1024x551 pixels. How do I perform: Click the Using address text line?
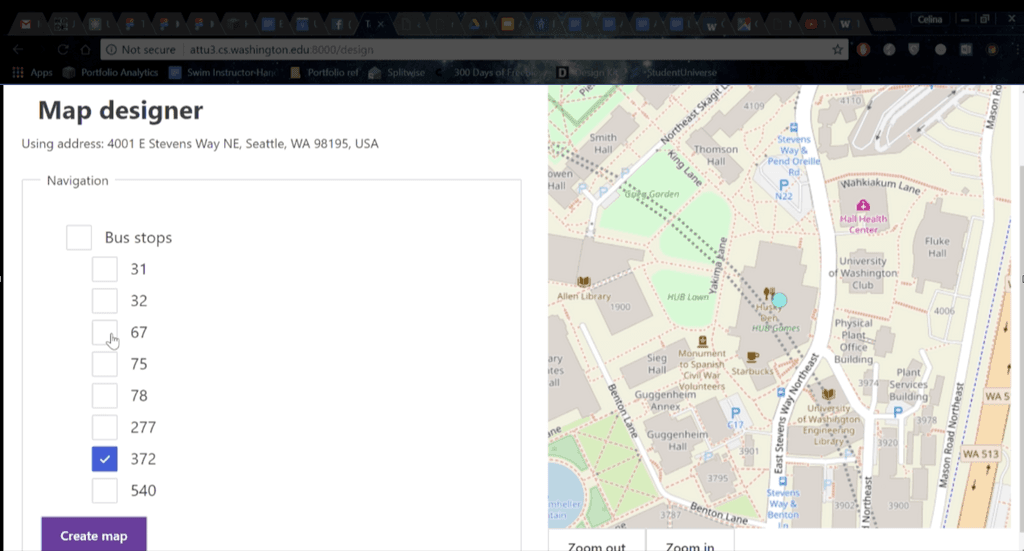tap(200, 144)
